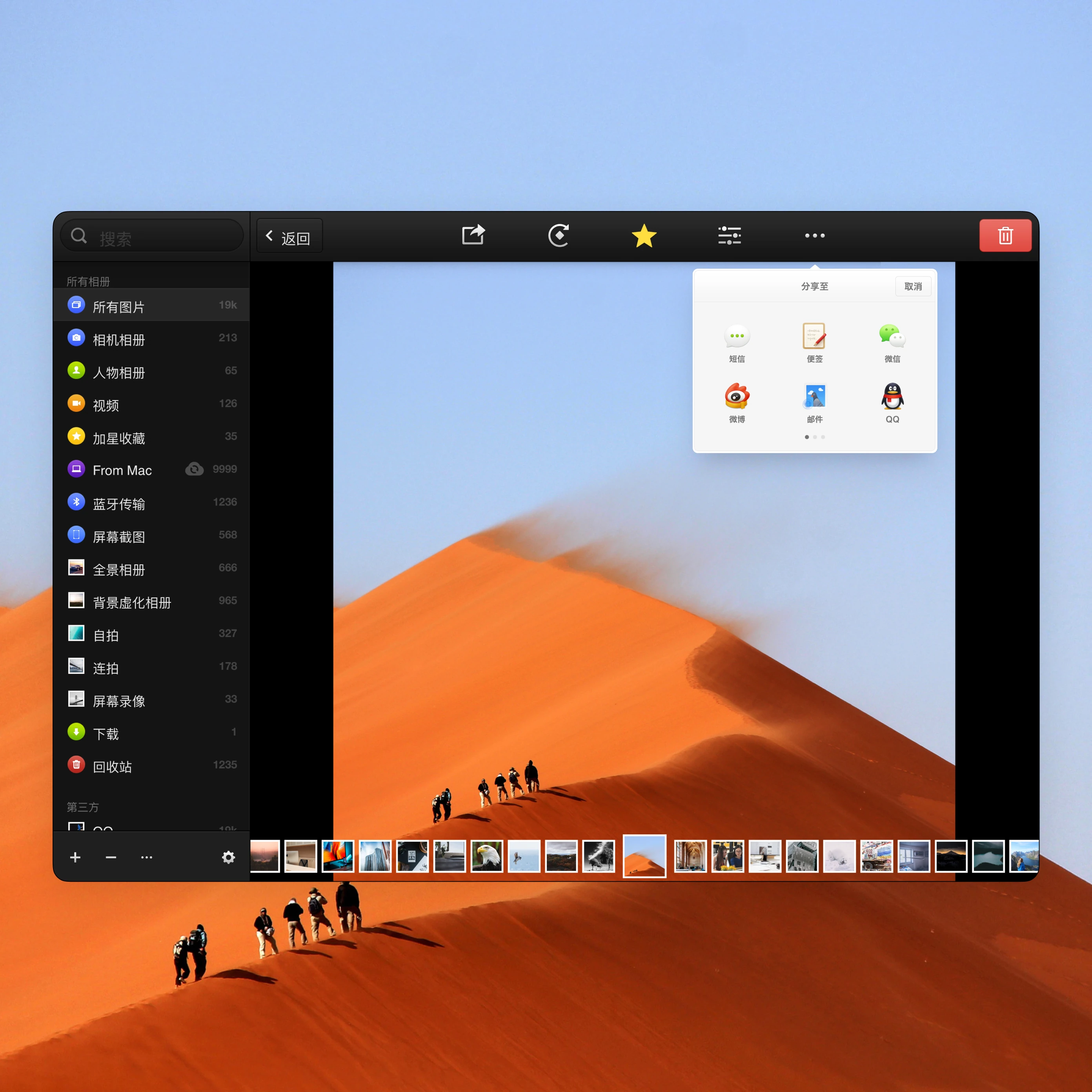Open the From Mac album
This screenshot has height=1092, width=1092.
(x=151, y=469)
